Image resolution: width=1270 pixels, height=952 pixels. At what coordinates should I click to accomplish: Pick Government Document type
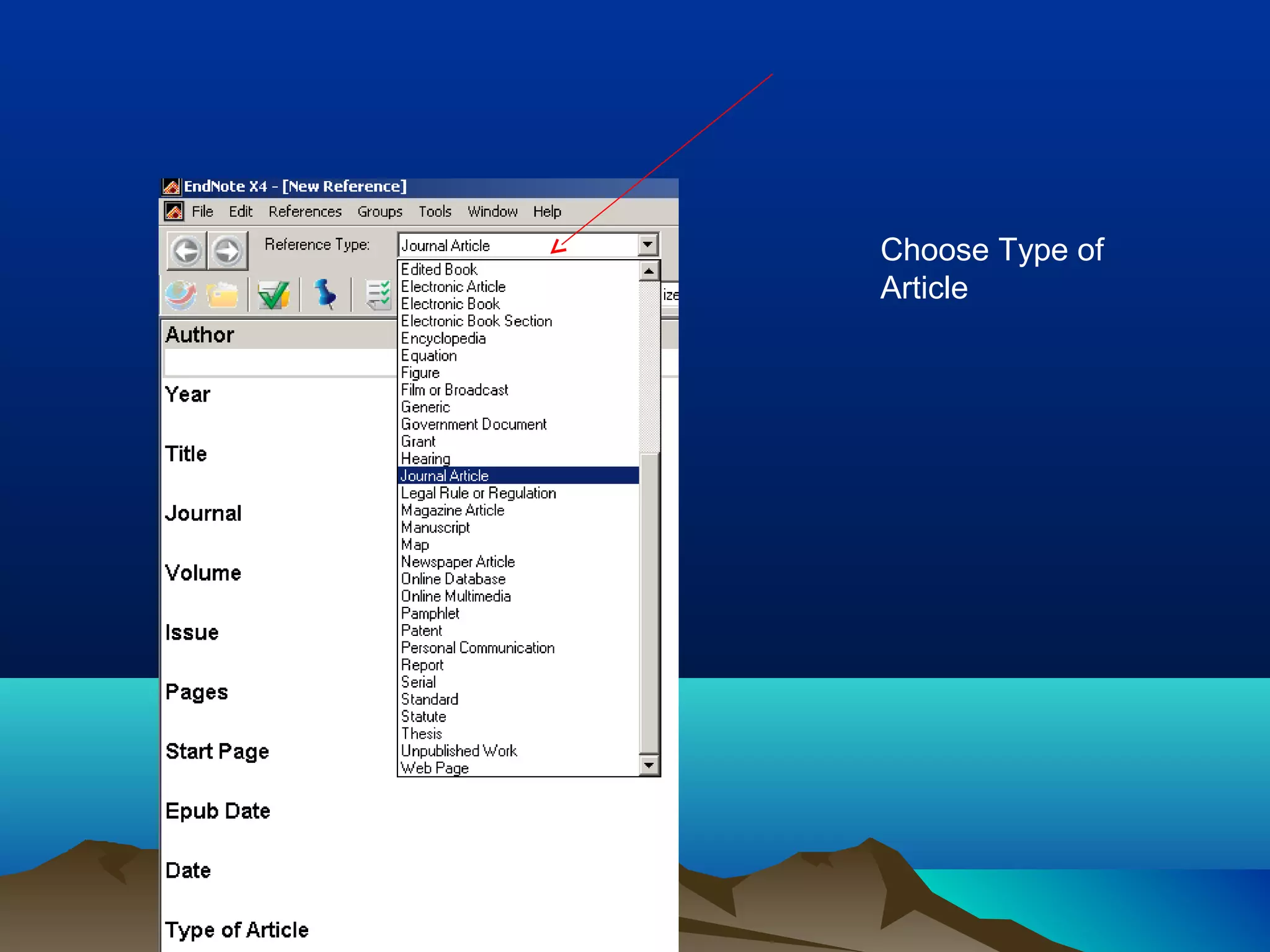pos(518,425)
